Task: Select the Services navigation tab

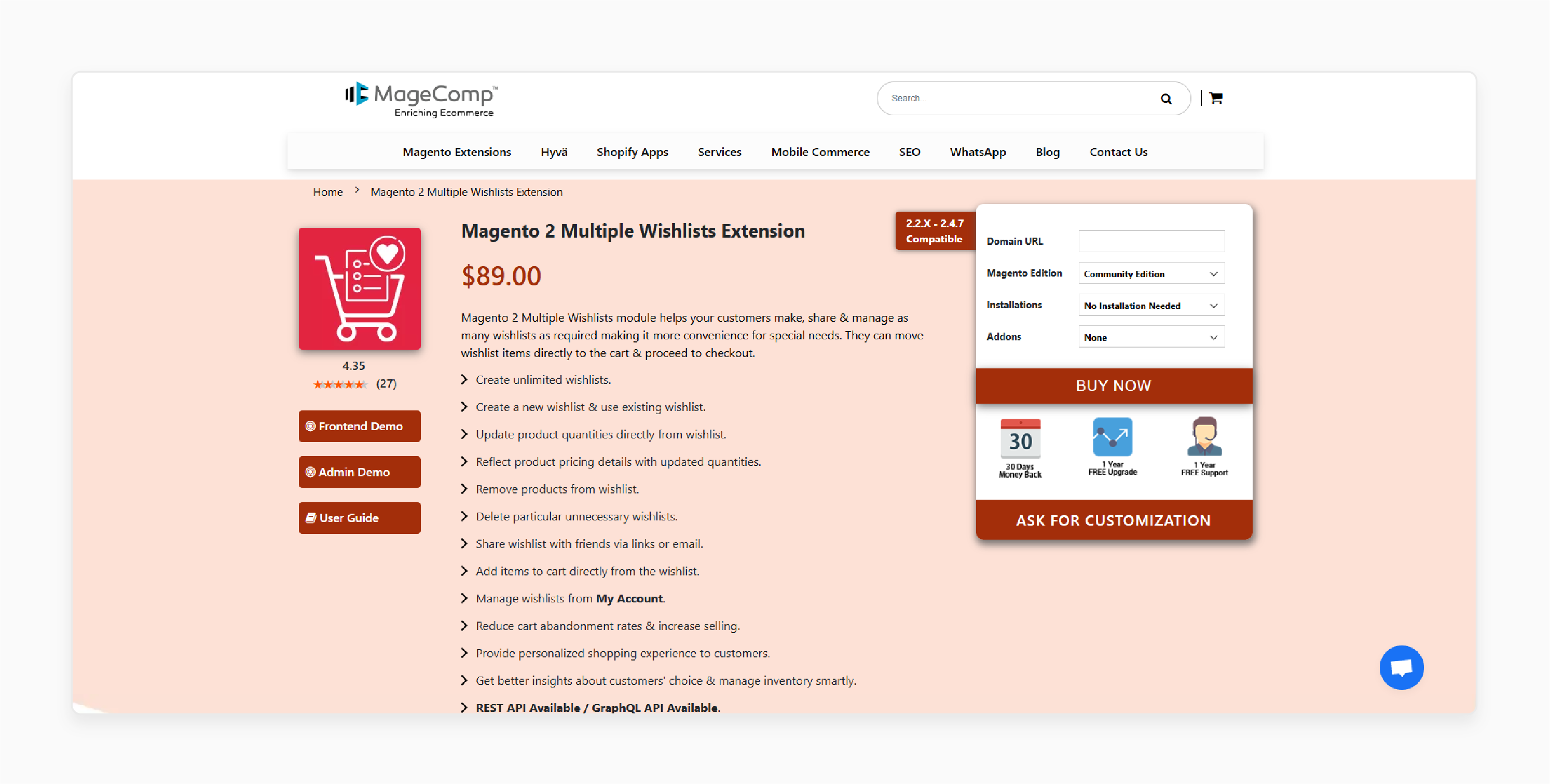Action: (x=719, y=152)
